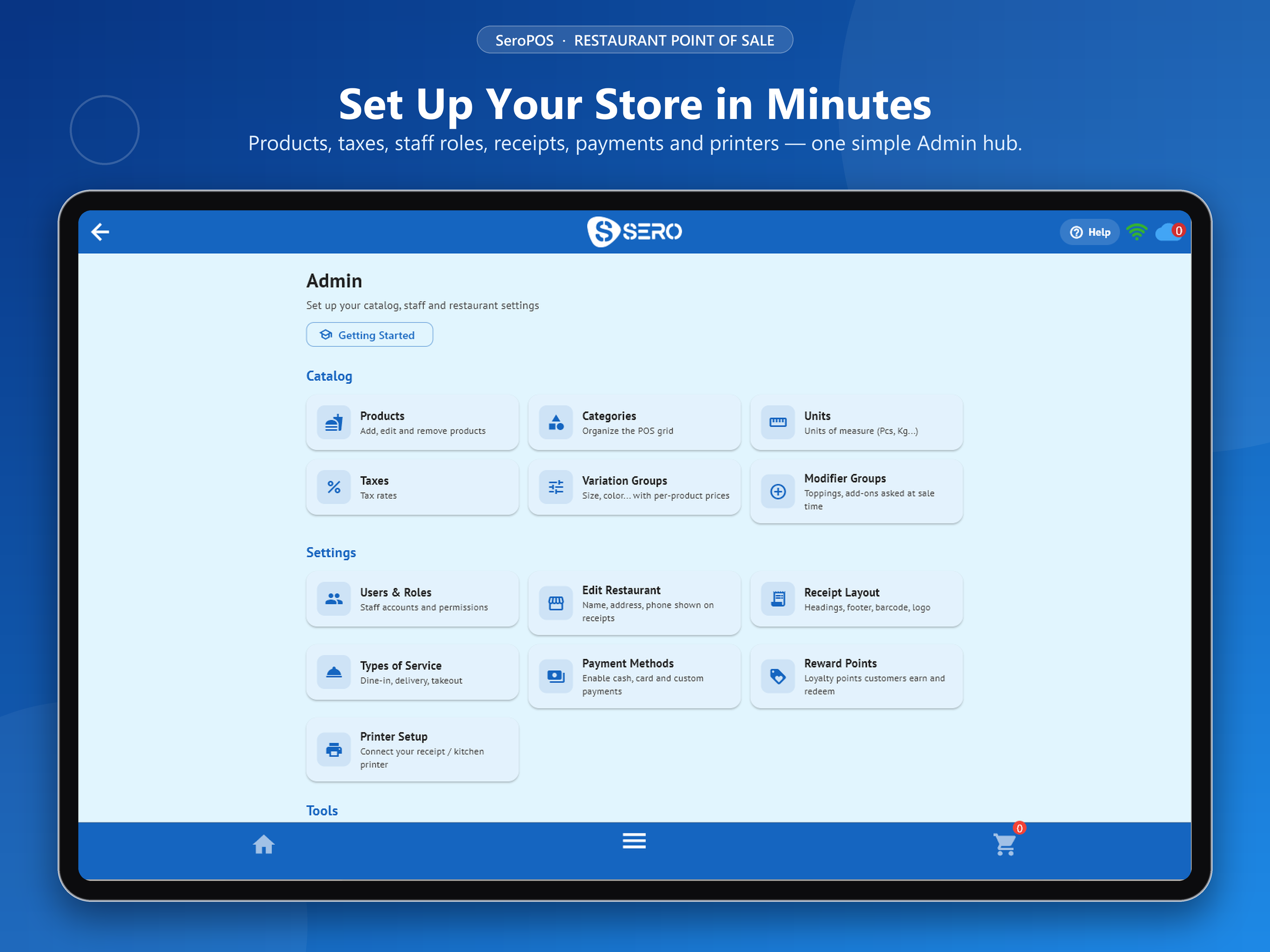Open Users & Roles title text

point(396,592)
